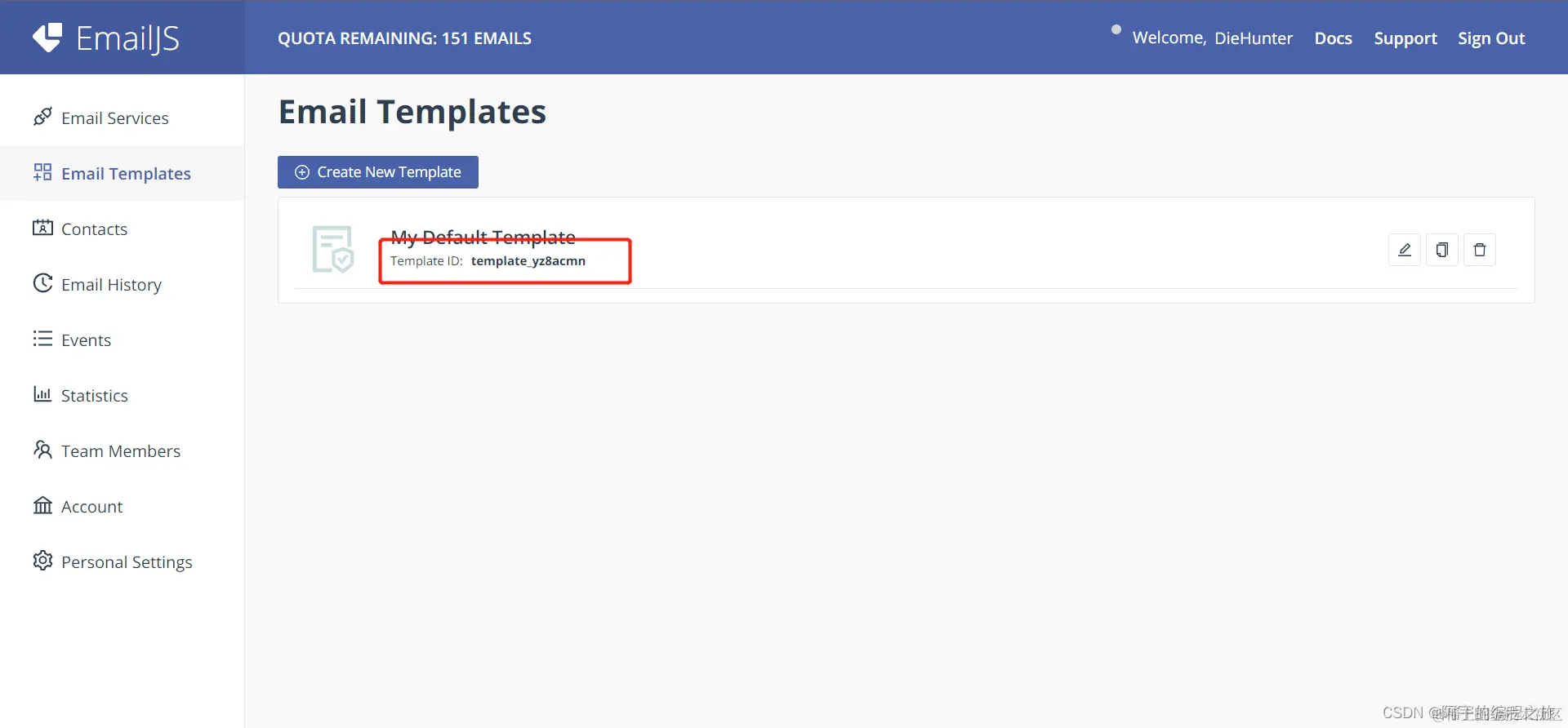
Task: Click the Team Members people icon
Action: tap(42, 450)
